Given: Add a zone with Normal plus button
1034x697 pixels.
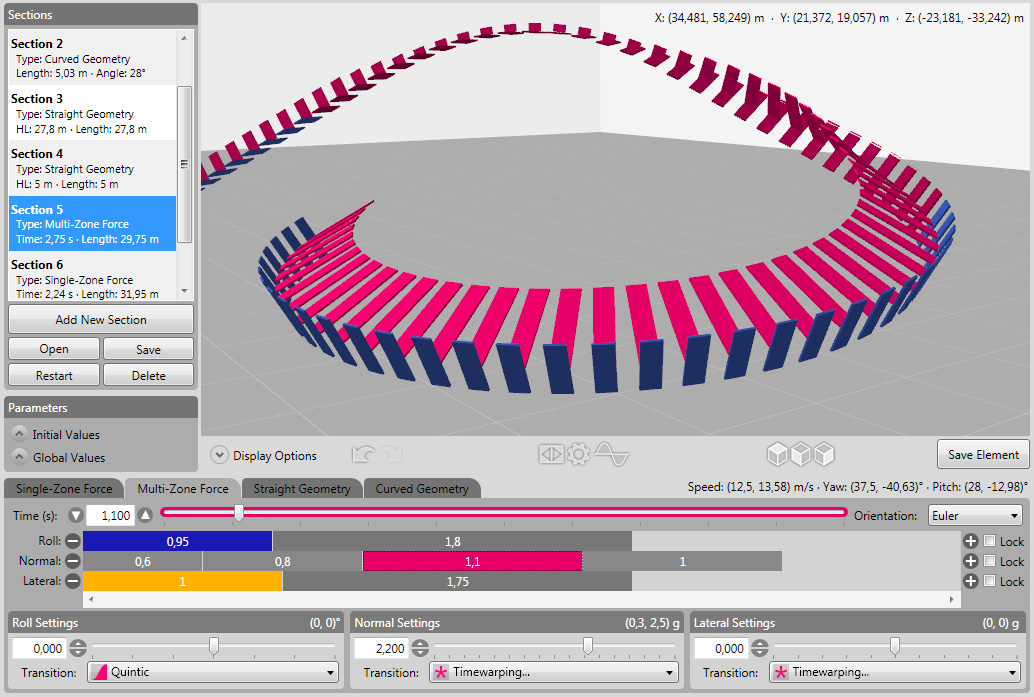Looking at the screenshot, I should 970,561.
